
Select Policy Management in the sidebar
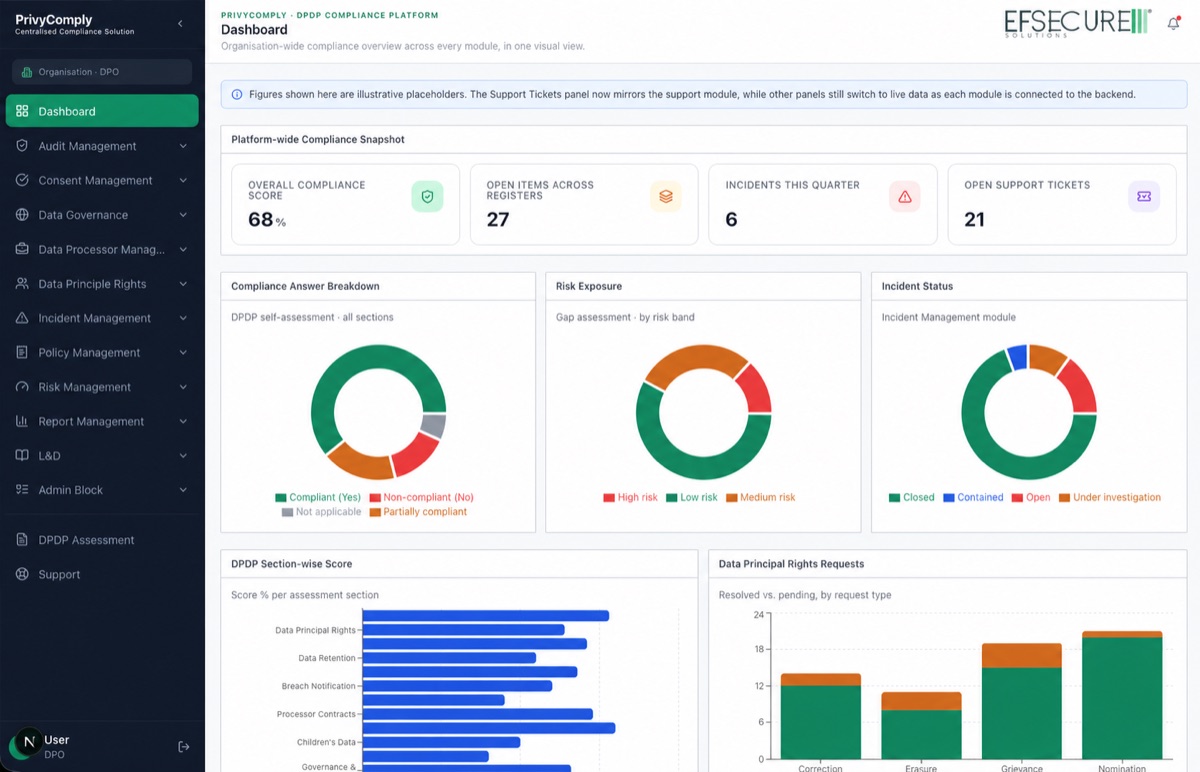(102, 352)
